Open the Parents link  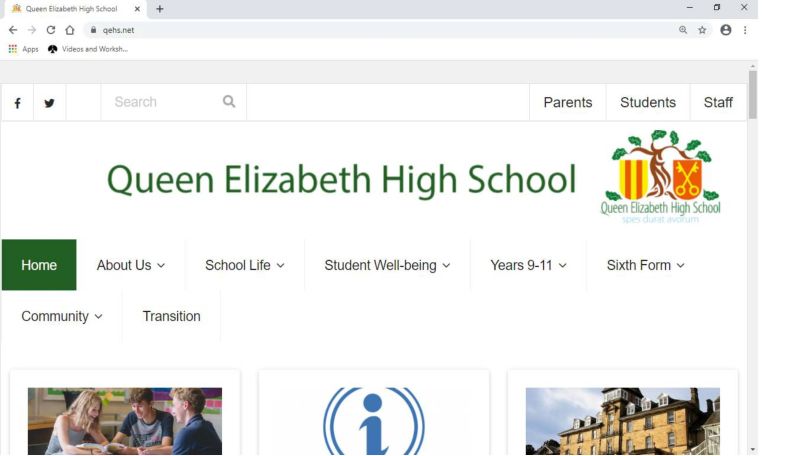568,103
